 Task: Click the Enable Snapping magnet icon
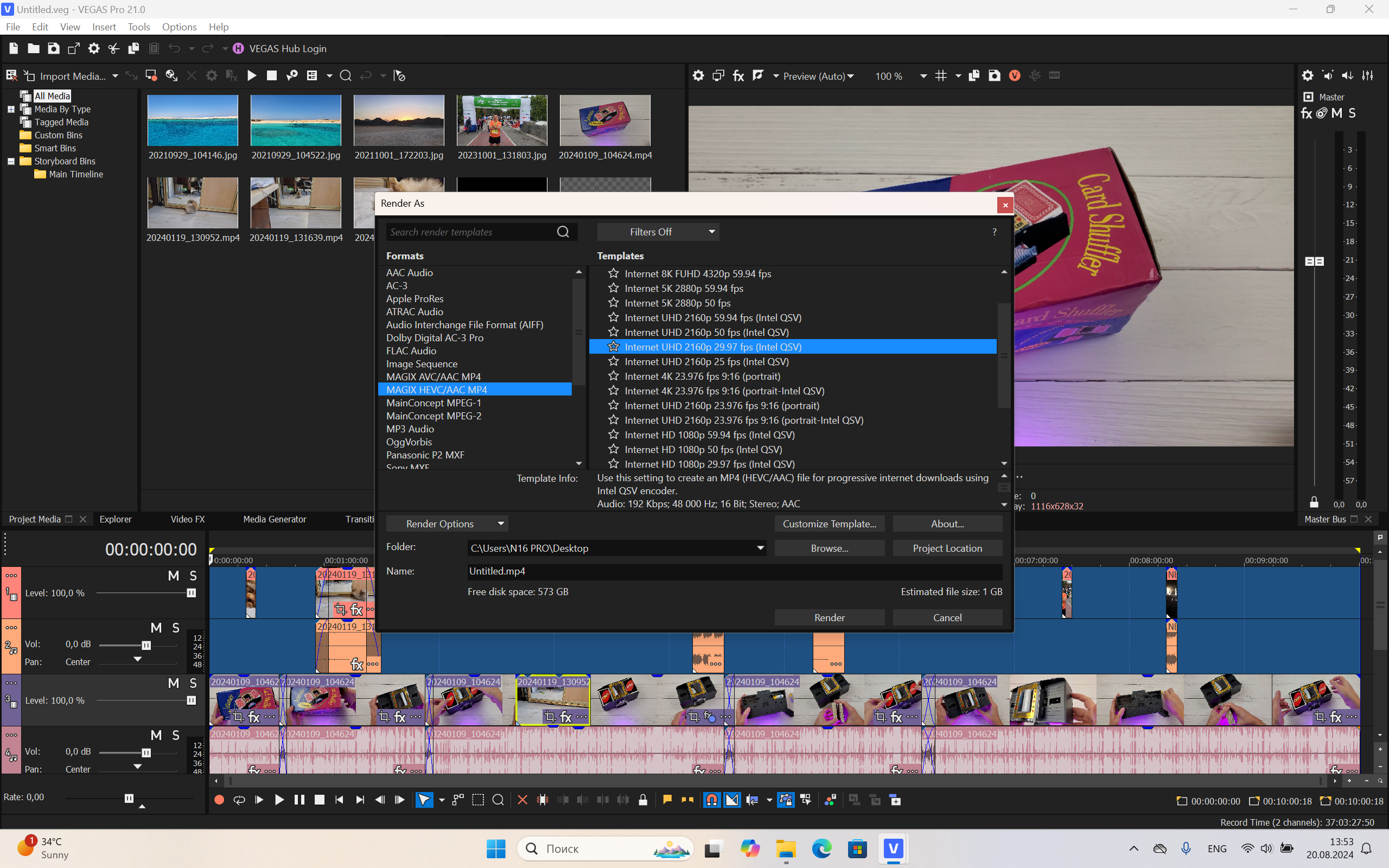coord(711,800)
